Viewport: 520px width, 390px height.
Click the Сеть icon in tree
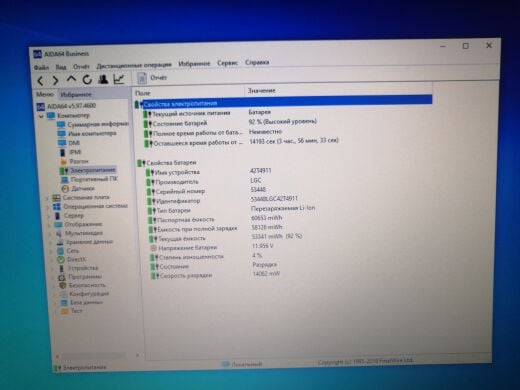[x=61, y=251]
